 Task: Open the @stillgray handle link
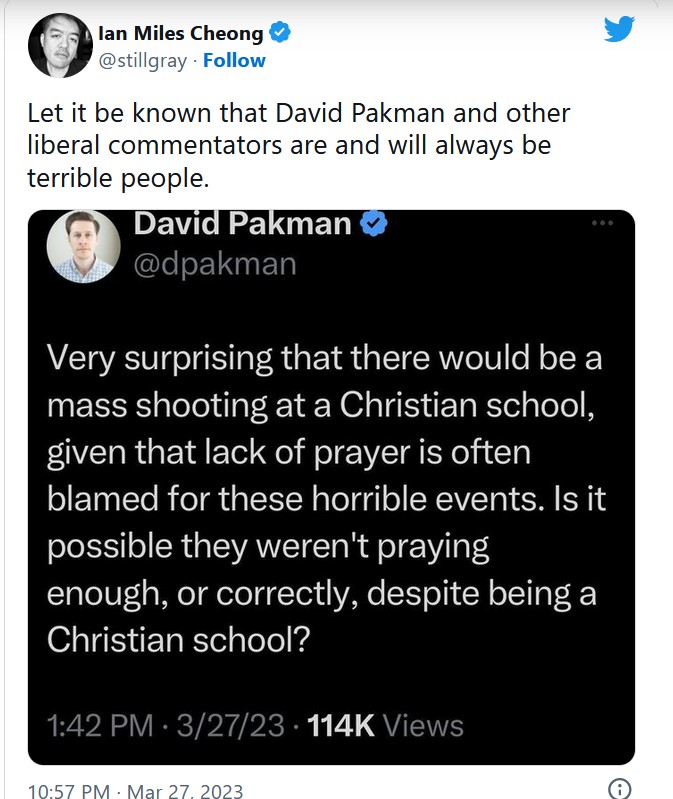(x=143, y=61)
